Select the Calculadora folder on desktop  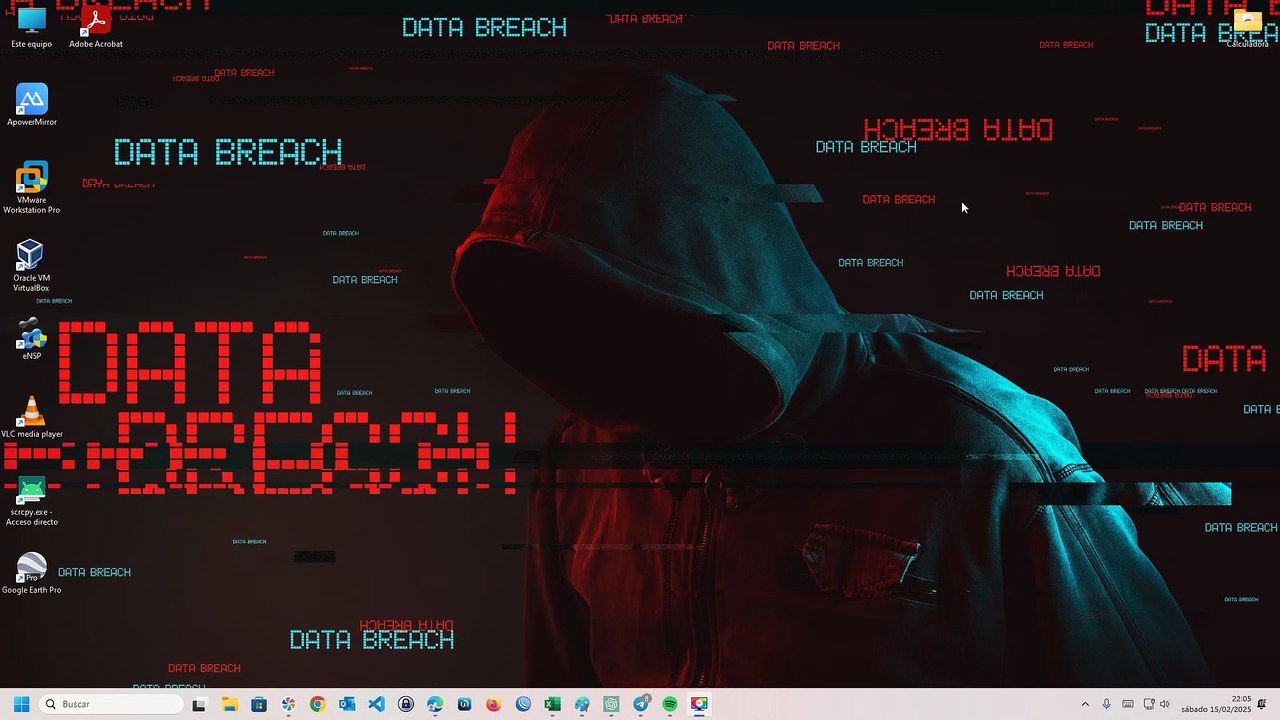click(1247, 27)
